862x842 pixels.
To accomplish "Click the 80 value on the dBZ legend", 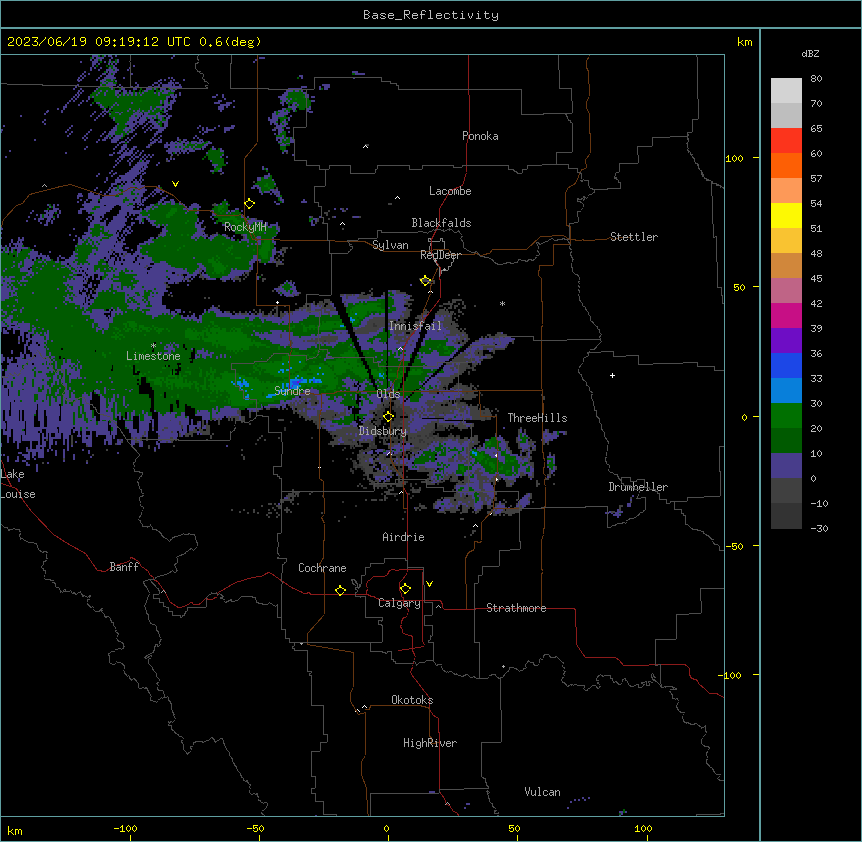I will tap(816, 79).
